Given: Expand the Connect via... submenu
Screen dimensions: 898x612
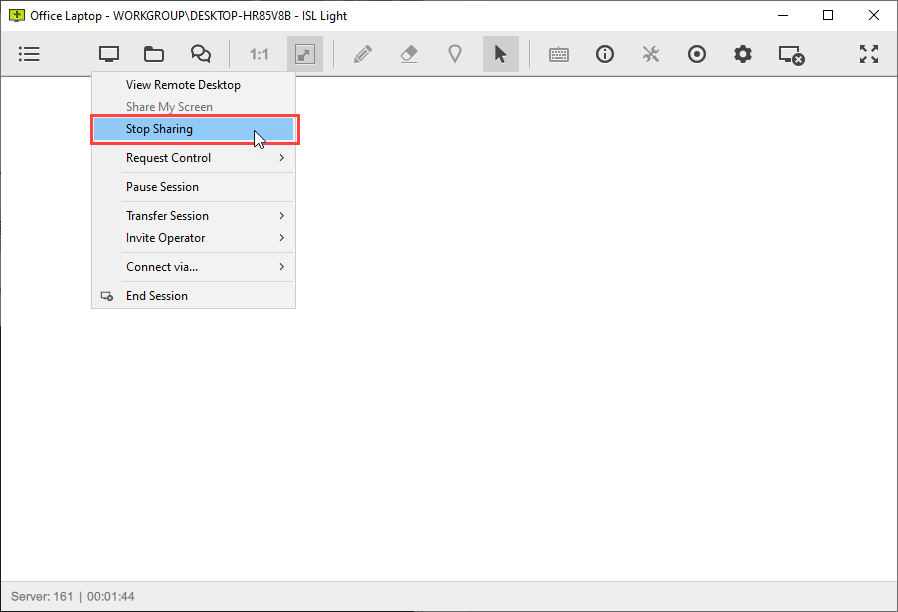Looking at the screenshot, I should [194, 267].
